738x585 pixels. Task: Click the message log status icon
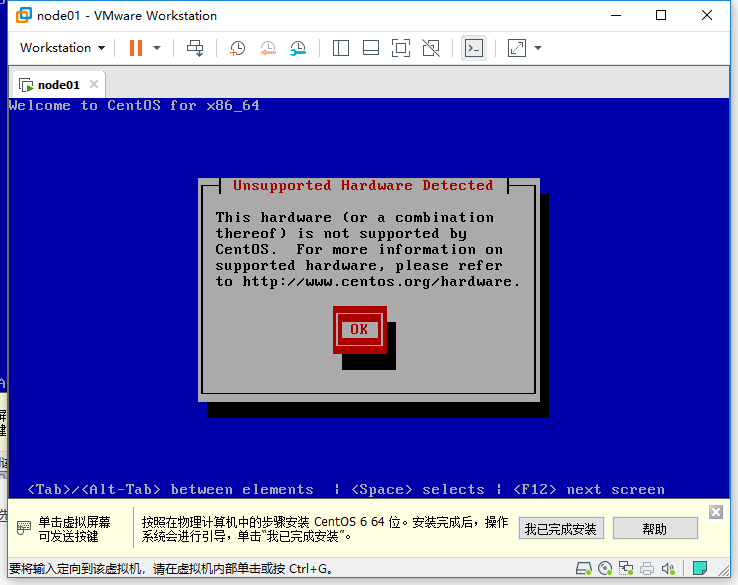pyautogui.click(x=700, y=569)
